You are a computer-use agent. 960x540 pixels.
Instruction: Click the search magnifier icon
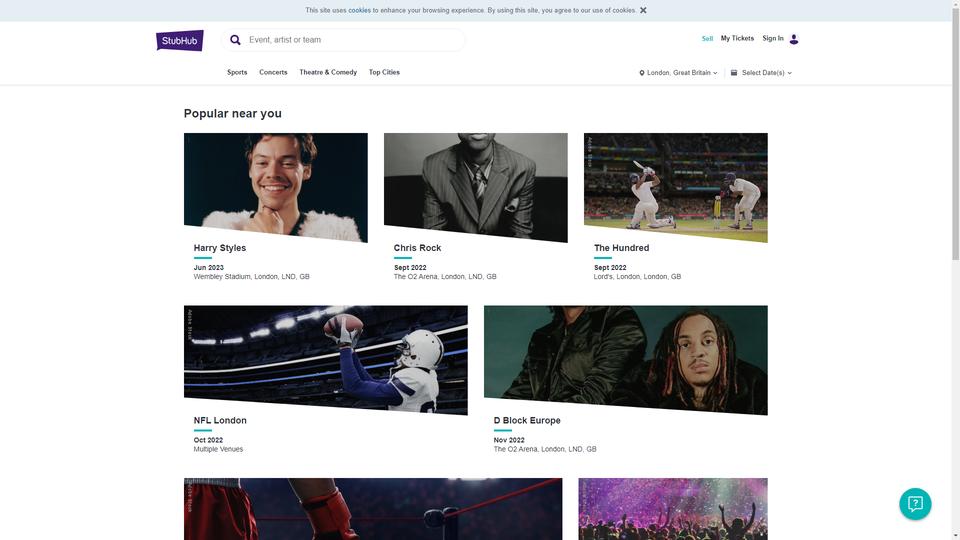pyautogui.click(x=235, y=40)
